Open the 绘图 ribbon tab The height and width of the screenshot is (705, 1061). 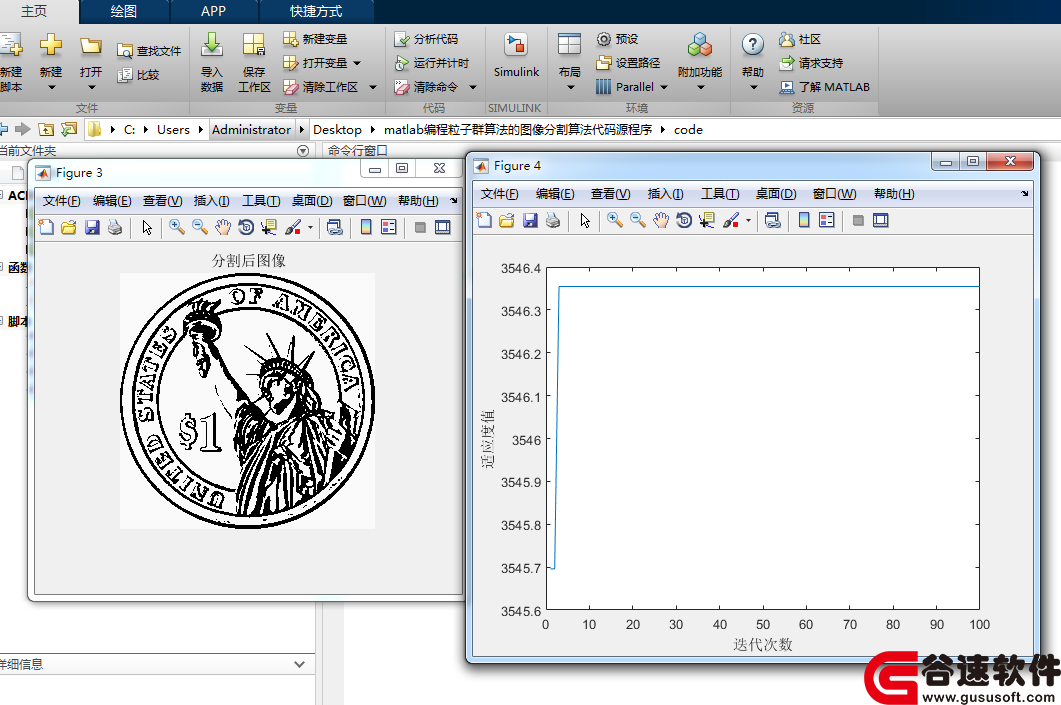pyautogui.click(x=124, y=12)
